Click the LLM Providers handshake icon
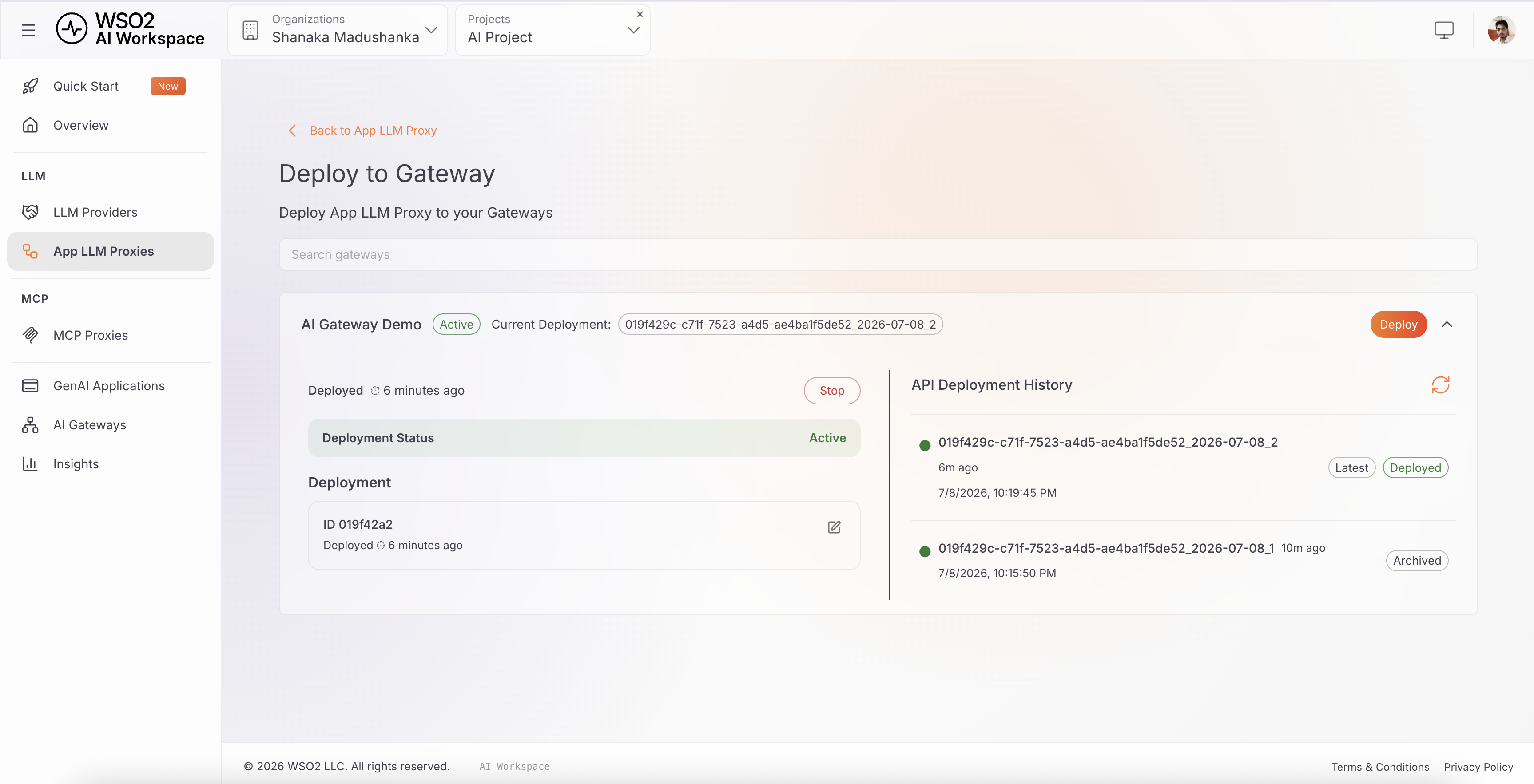The height and width of the screenshot is (784, 1534). tap(30, 212)
